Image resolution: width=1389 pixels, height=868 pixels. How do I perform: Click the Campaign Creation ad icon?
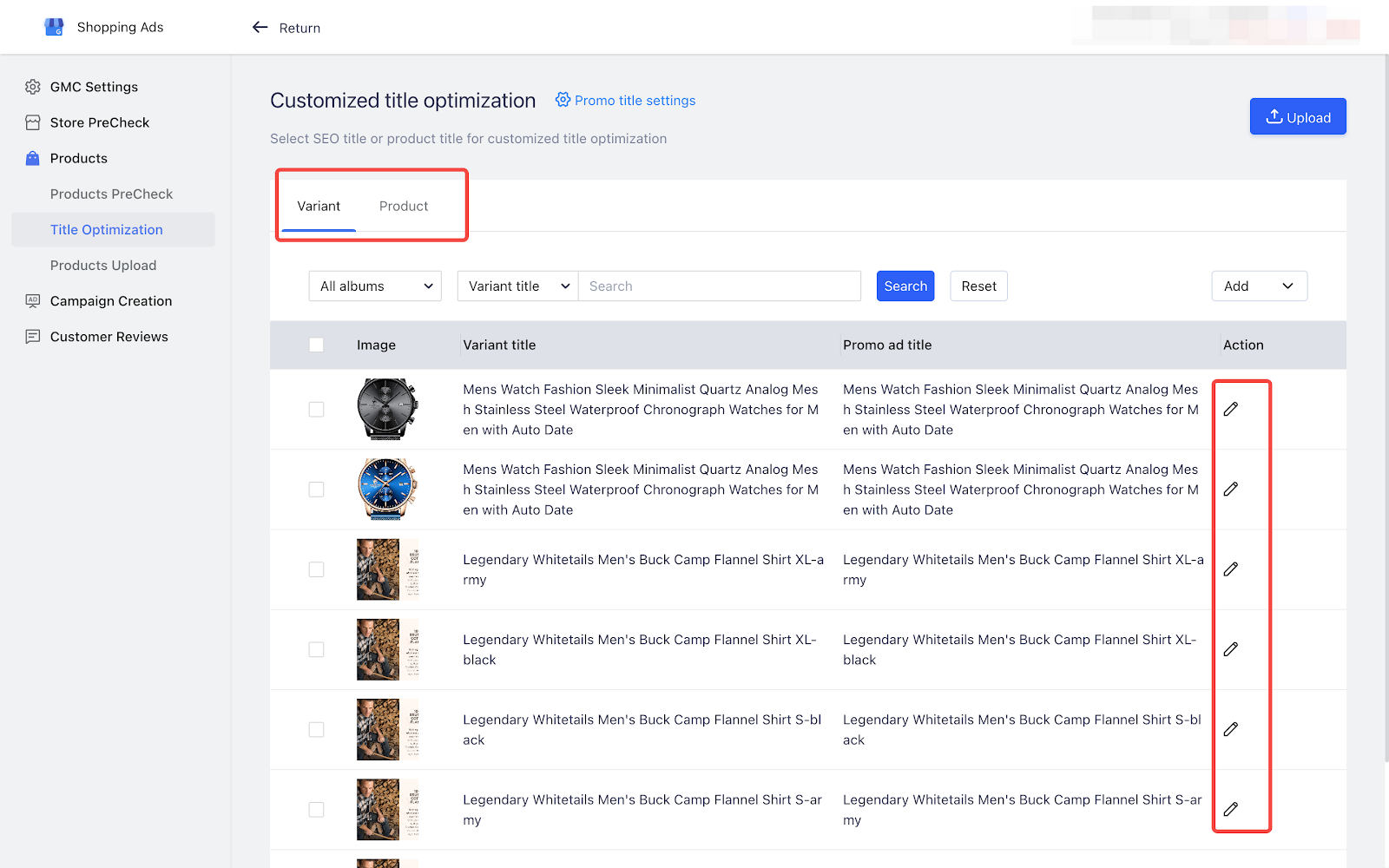pos(33,301)
